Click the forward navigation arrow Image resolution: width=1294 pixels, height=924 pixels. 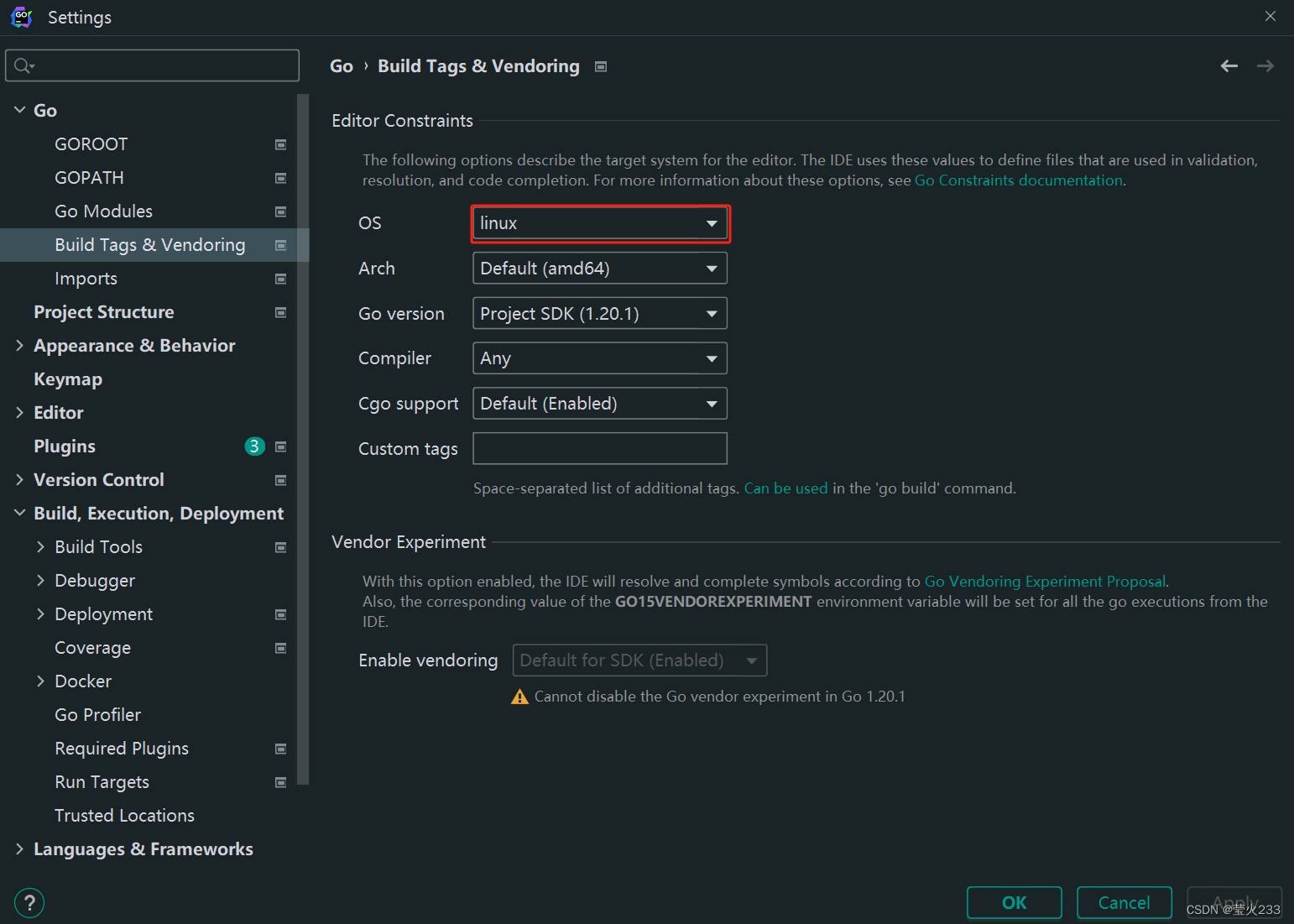coord(1265,66)
